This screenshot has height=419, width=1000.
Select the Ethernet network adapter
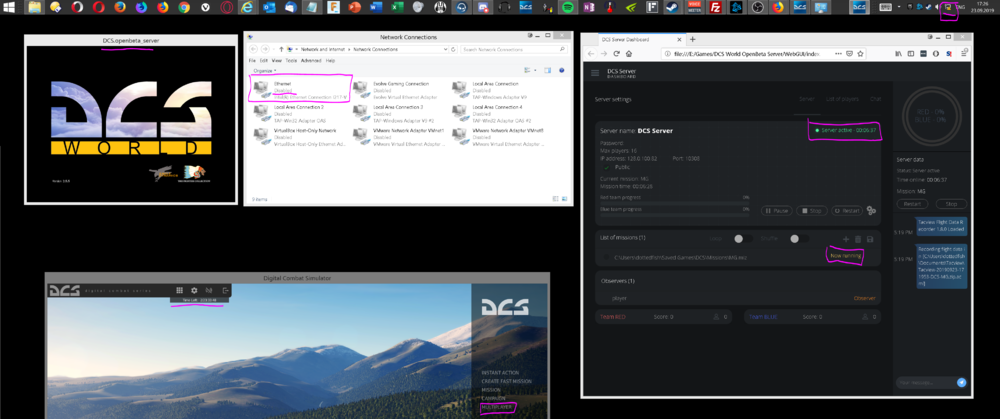point(300,91)
